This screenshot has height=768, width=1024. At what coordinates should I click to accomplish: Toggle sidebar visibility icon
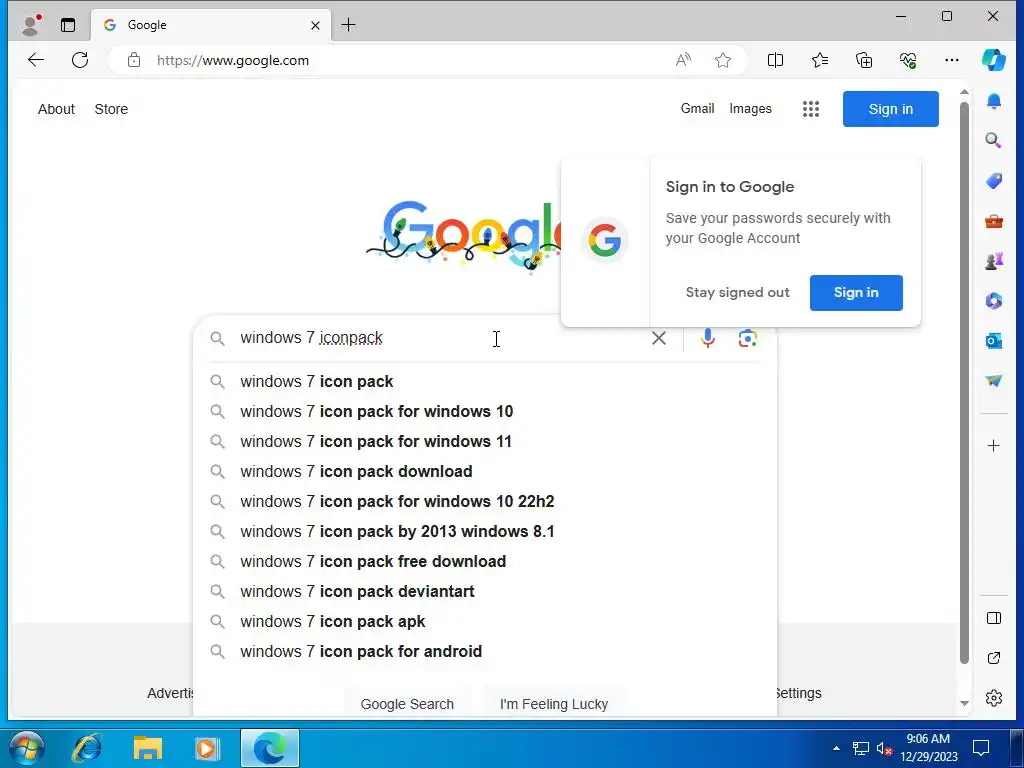(x=993, y=618)
